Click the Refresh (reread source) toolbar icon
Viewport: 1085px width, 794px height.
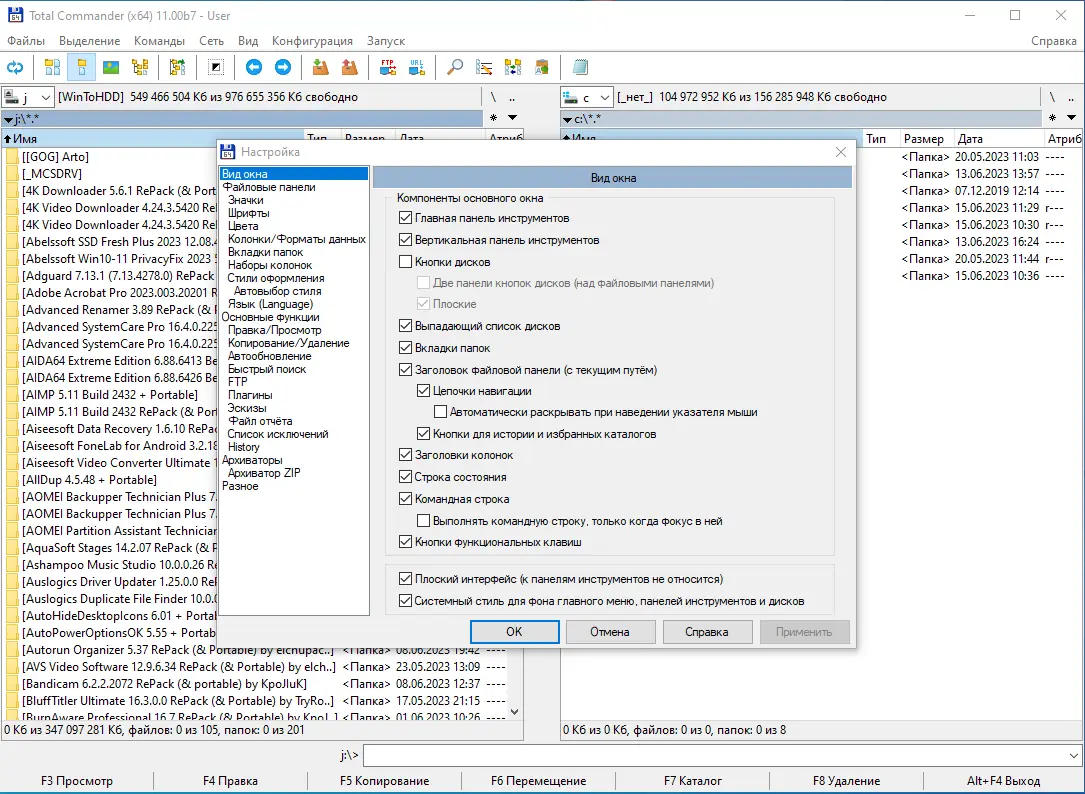[x=15, y=67]
